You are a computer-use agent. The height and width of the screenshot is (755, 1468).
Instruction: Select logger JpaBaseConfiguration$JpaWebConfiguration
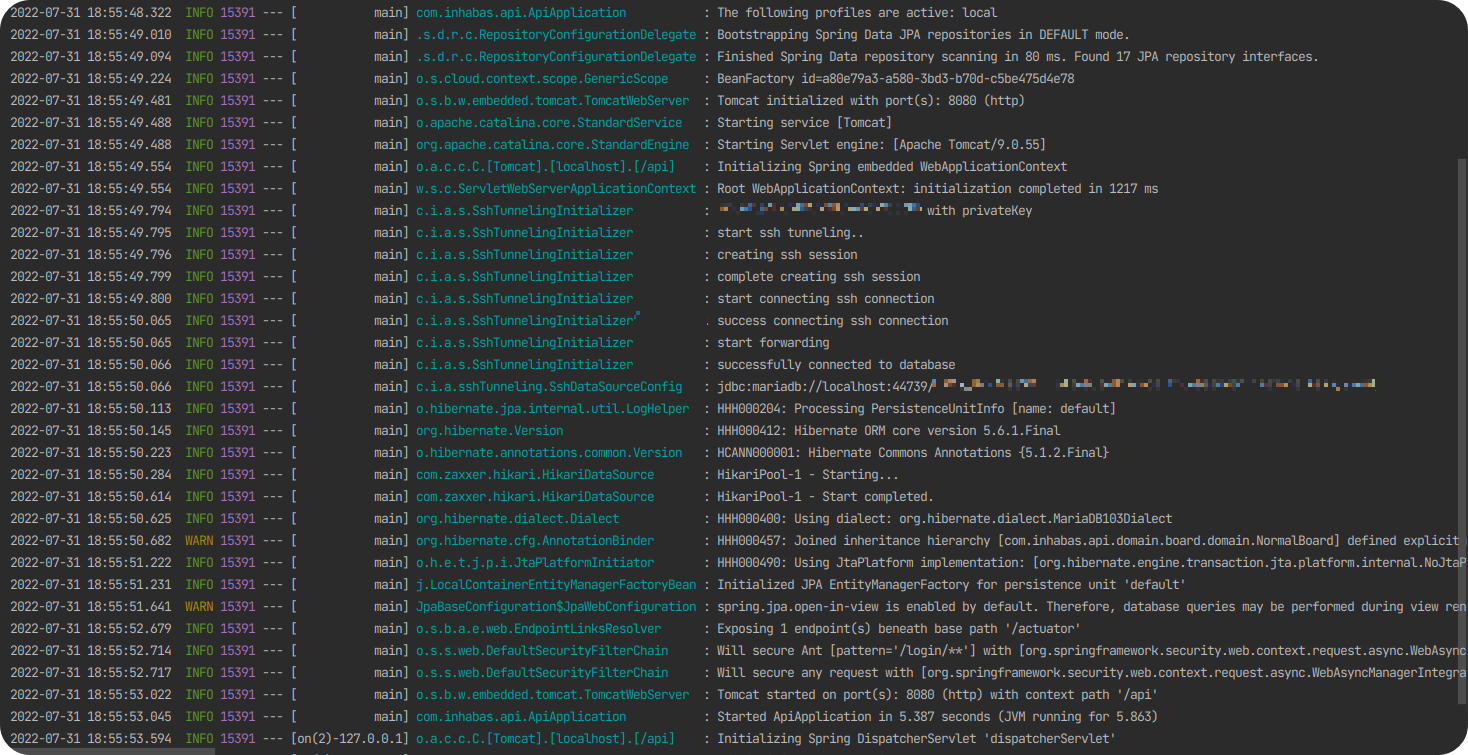(x=556, y=607)
